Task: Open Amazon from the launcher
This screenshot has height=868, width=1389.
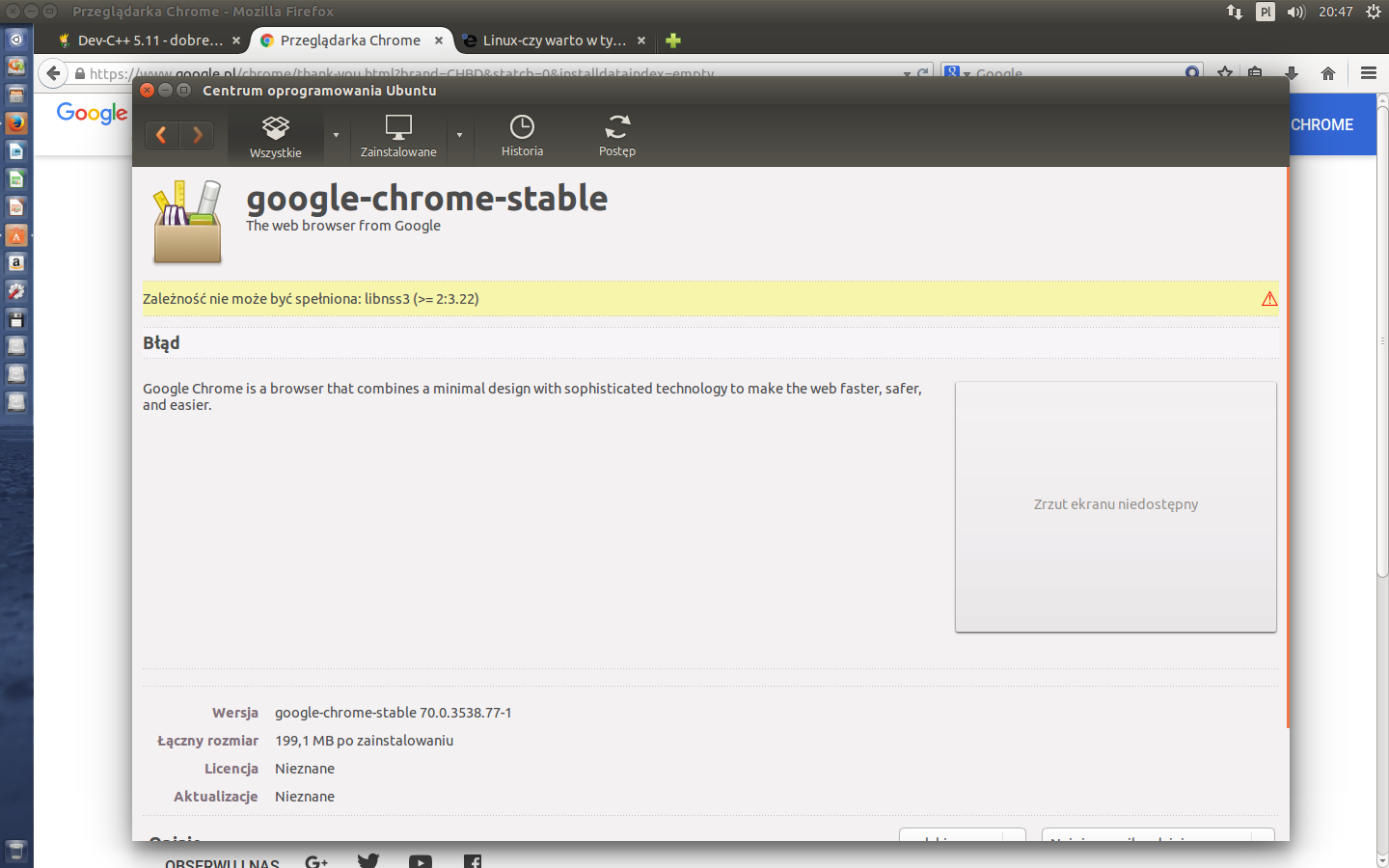Action: pyautogui.click(x=16, y=263)
